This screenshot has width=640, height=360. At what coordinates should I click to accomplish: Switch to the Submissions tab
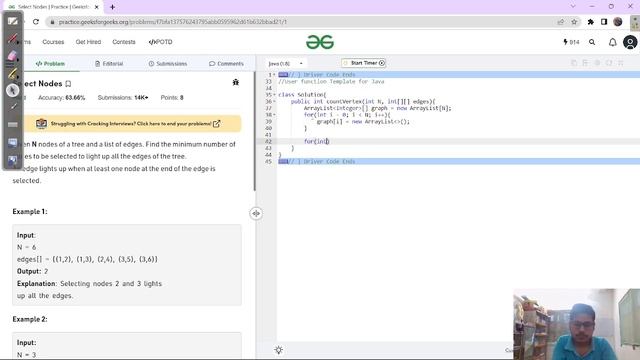coord(168,64)
